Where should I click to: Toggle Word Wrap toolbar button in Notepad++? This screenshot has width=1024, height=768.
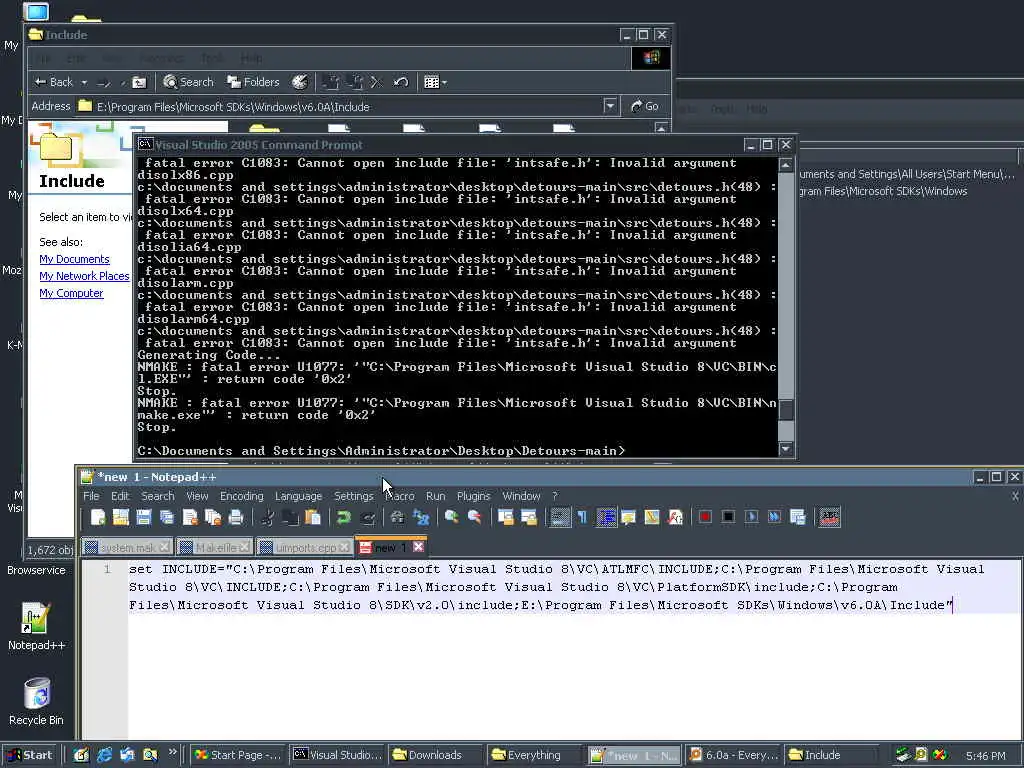[559, 517]
